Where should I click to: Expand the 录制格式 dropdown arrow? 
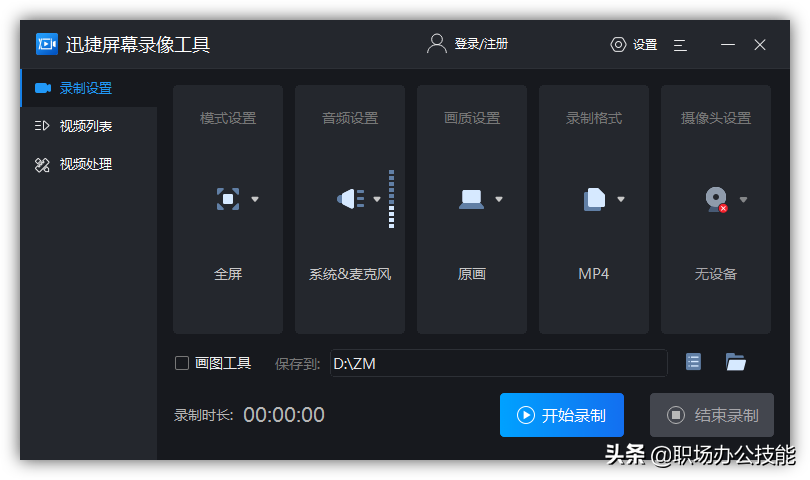621,199
